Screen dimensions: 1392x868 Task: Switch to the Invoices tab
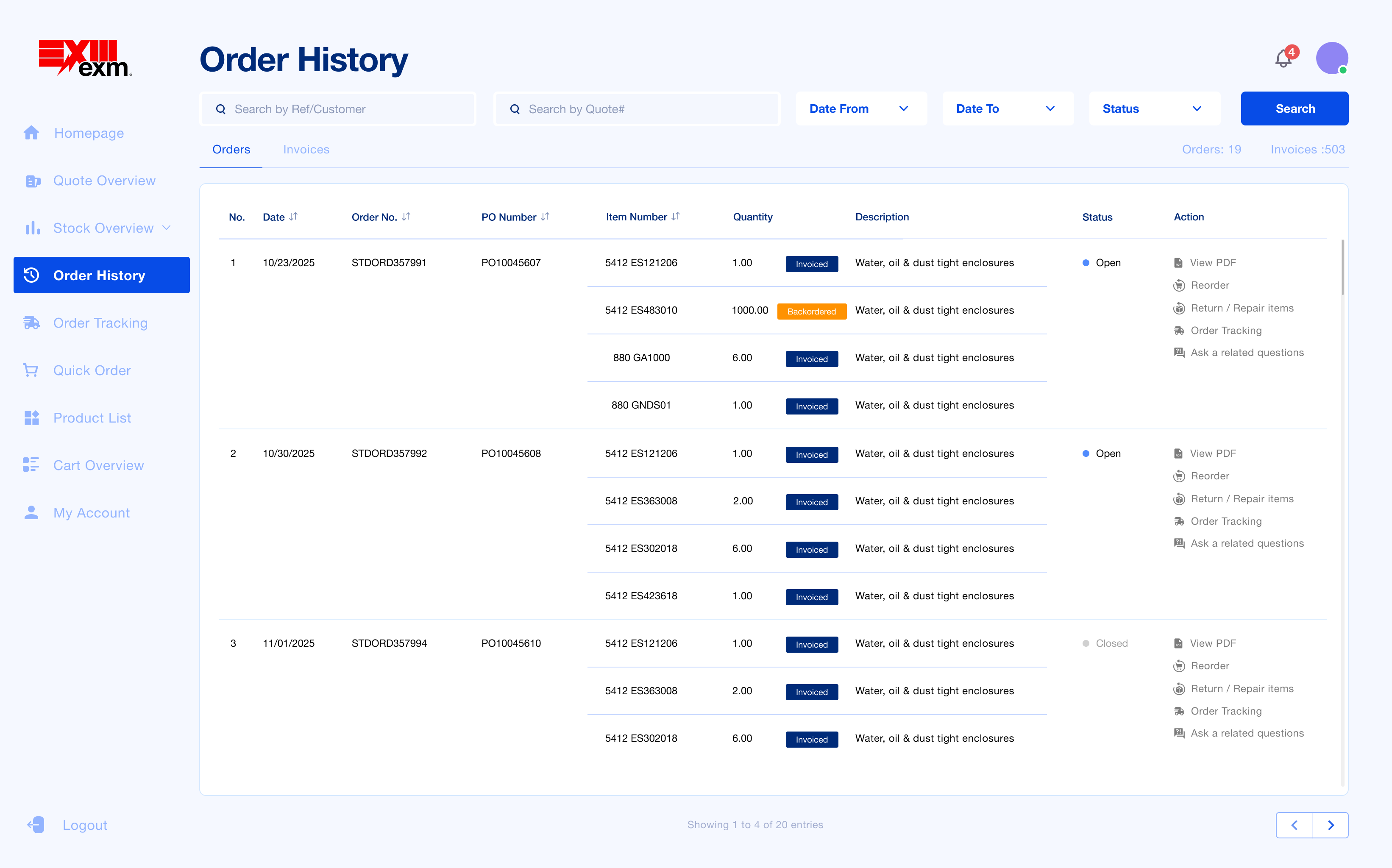[306, 150]
